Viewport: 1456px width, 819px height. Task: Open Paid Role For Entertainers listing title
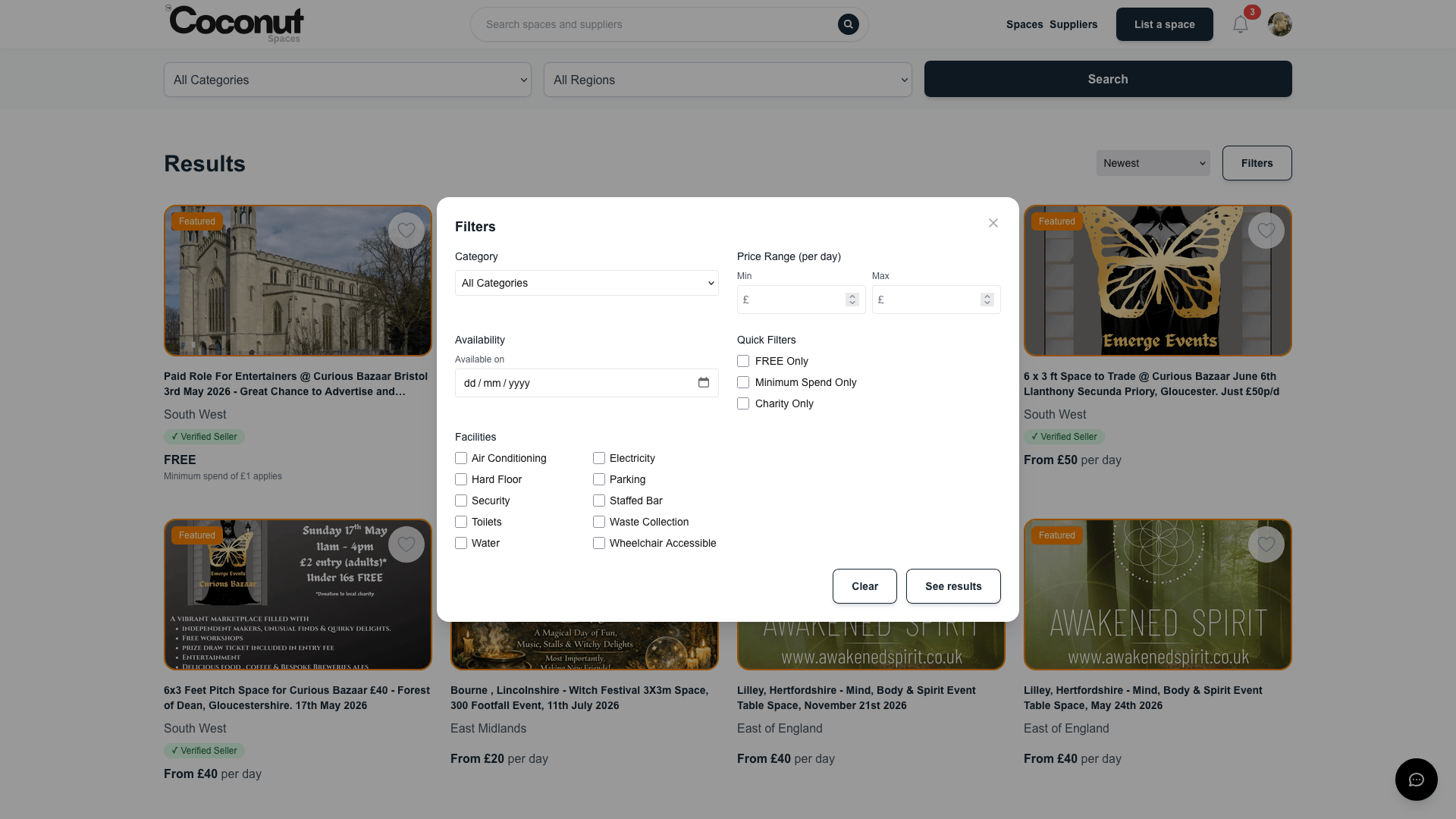[296, 384]
